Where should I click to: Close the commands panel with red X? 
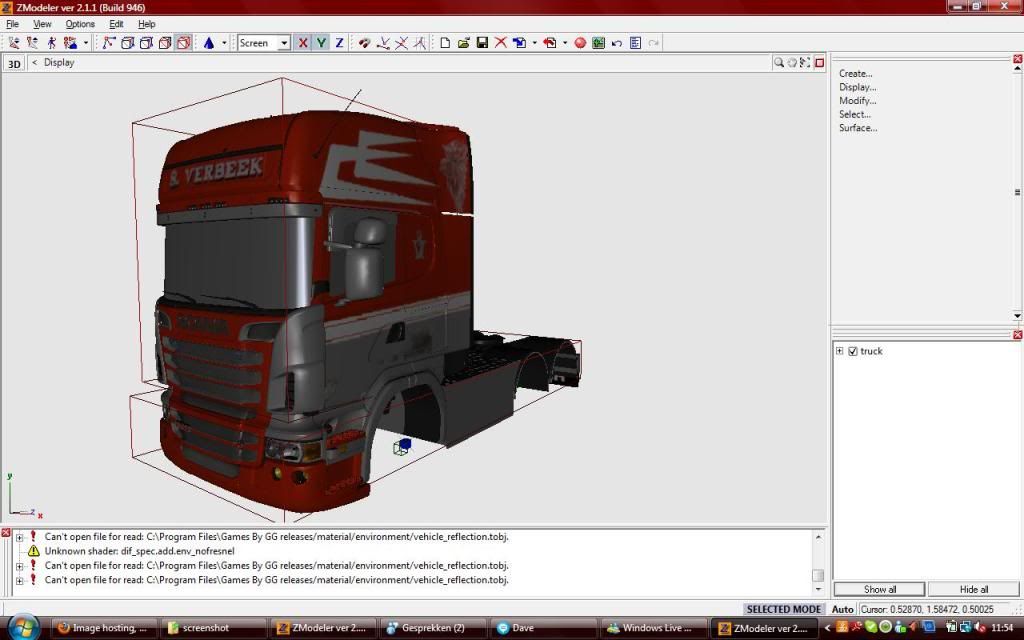[x=1017, y=59]
